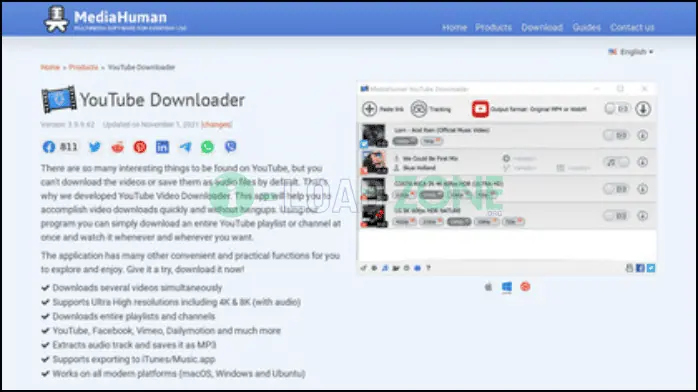Select the dark selected quality tag in Lorn row

(x=405, y=141)
